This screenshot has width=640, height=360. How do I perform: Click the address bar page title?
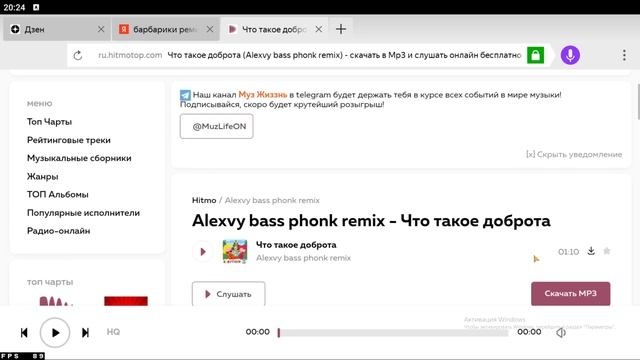point(344,55)
